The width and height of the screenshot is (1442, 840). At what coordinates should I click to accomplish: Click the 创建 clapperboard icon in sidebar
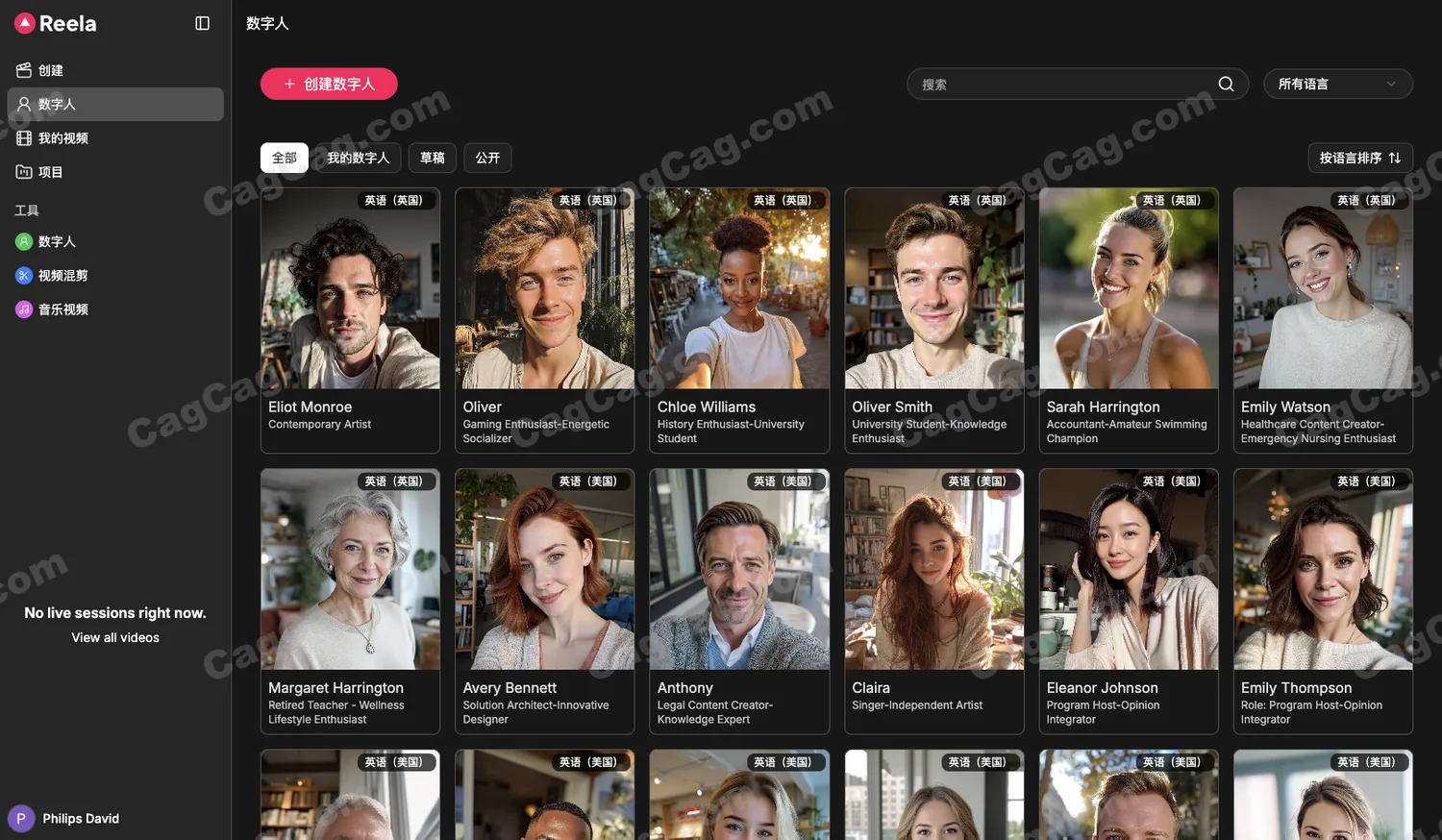(24, 70)
